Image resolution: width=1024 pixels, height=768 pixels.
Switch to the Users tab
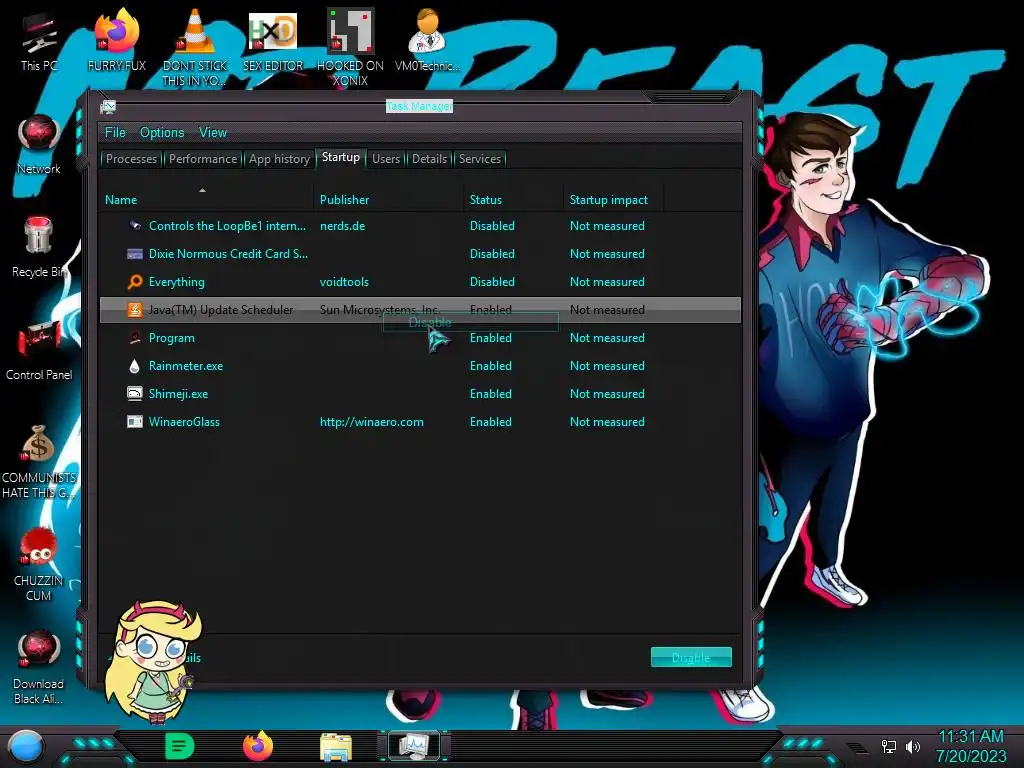386,159
